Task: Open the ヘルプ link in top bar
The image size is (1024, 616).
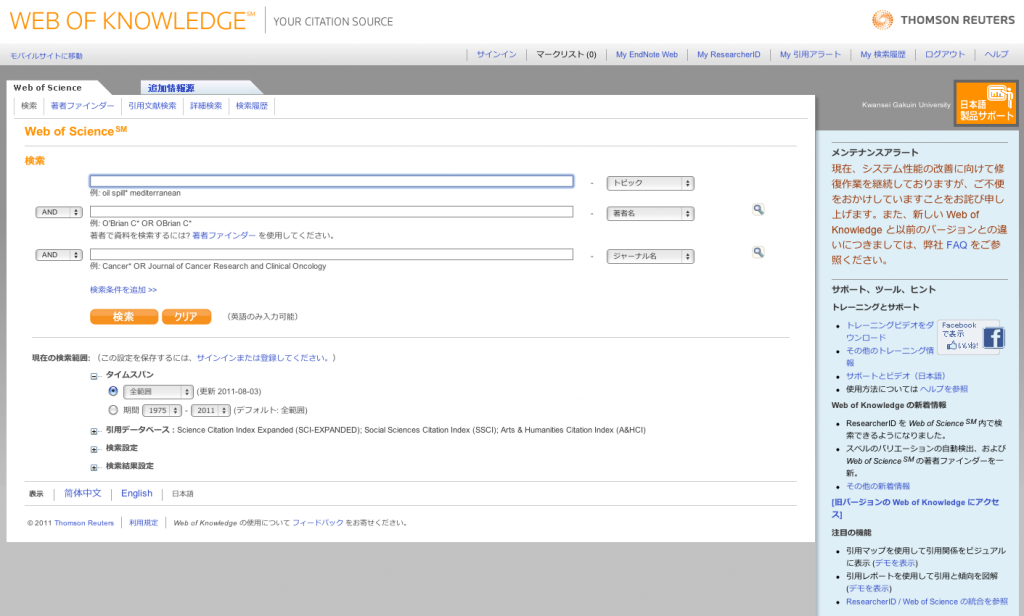Action: [997, 55]
